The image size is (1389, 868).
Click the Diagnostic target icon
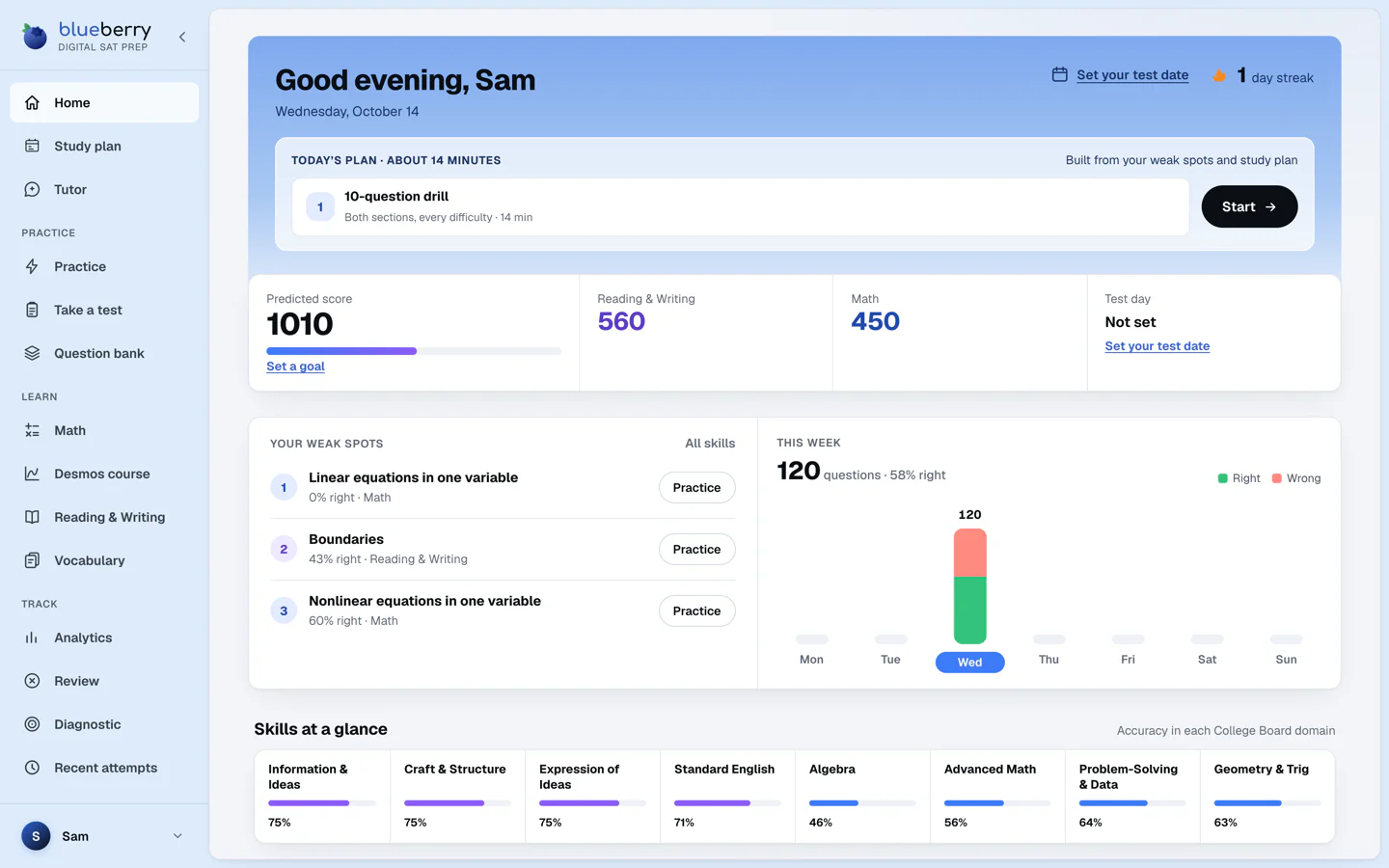click(x=32, y=724)
